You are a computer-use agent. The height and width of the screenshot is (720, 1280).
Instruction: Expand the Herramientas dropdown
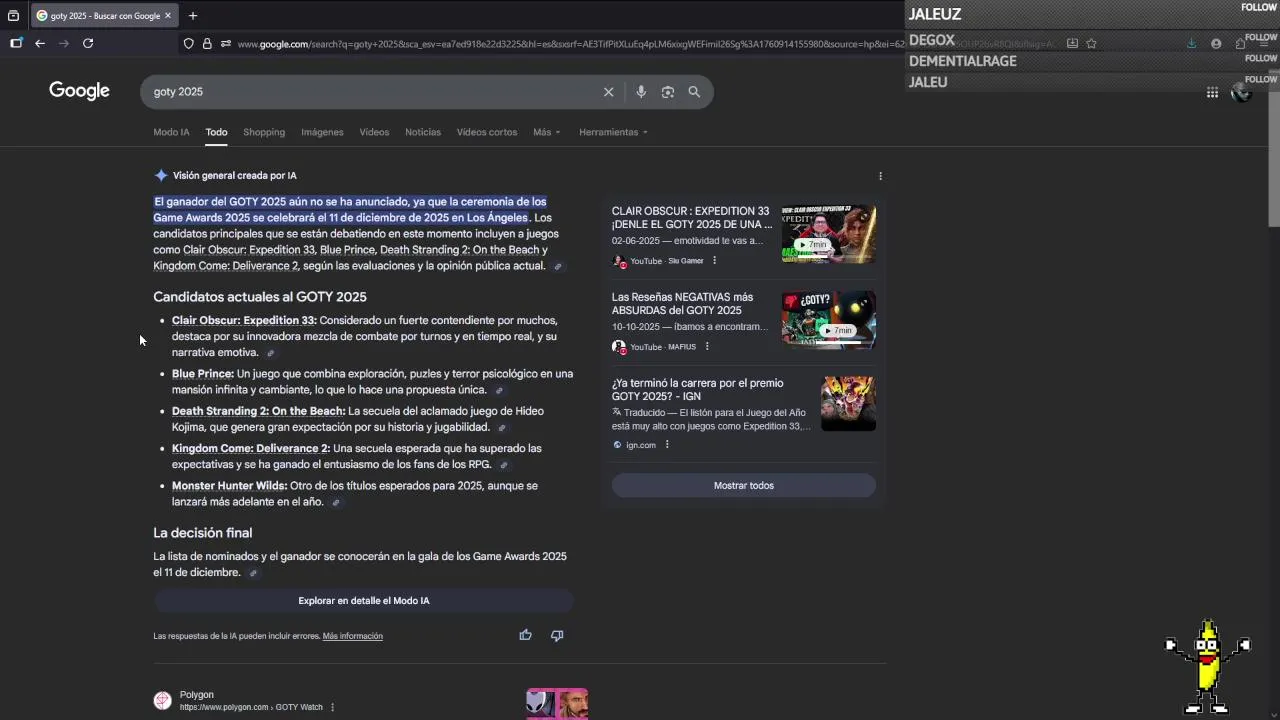[613, 132]
